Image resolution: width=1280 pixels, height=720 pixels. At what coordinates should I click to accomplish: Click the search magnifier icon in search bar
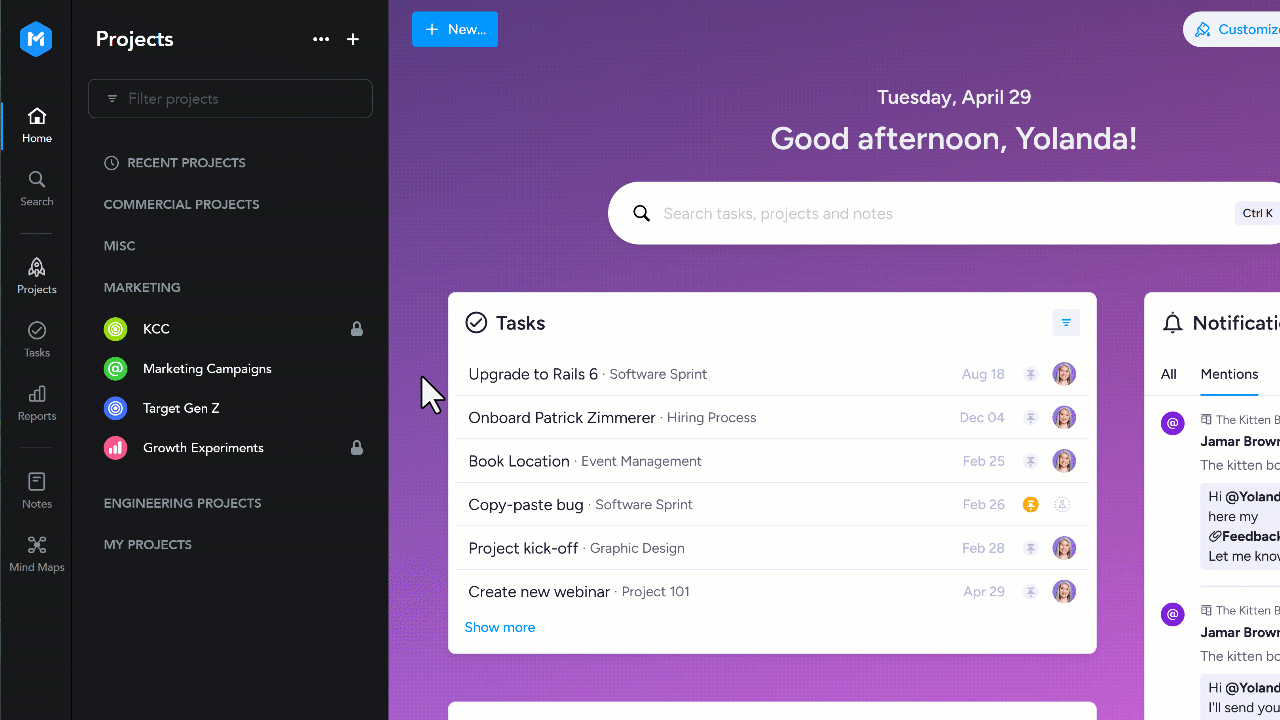coord(643,213)
